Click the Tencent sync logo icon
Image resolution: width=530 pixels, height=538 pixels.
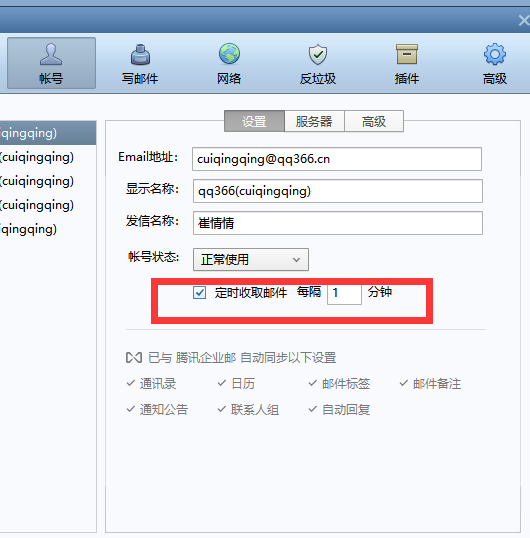point(134,358)
